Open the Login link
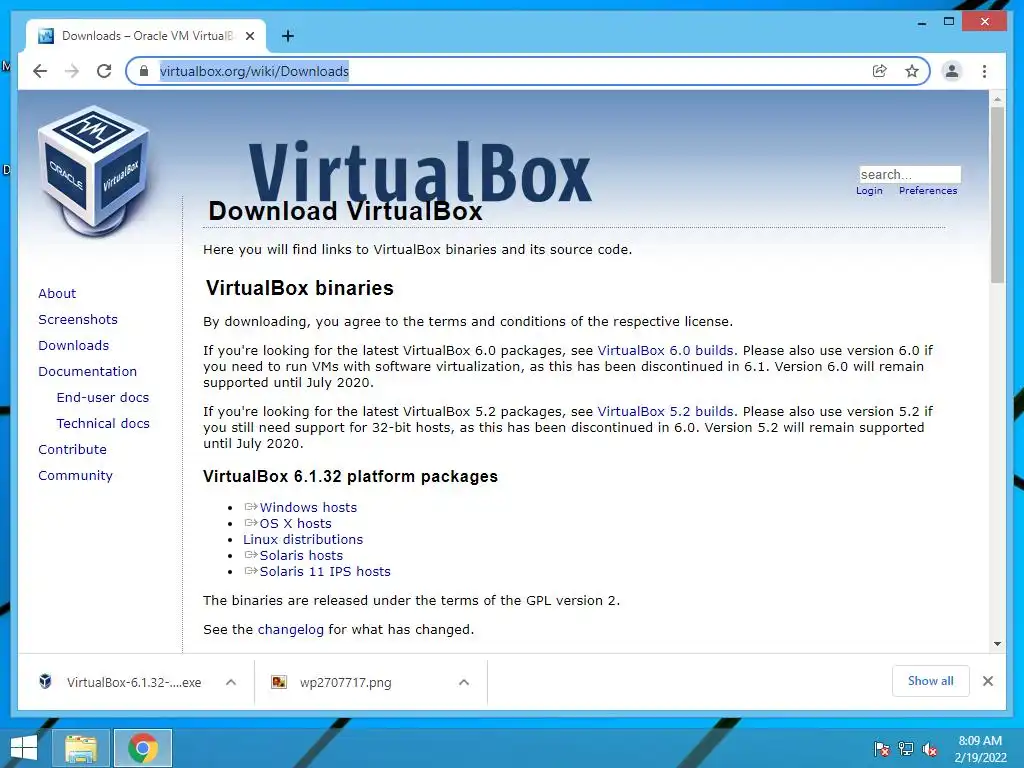The width and height of the screenshot is (1024, 768). tap(869, 191)
